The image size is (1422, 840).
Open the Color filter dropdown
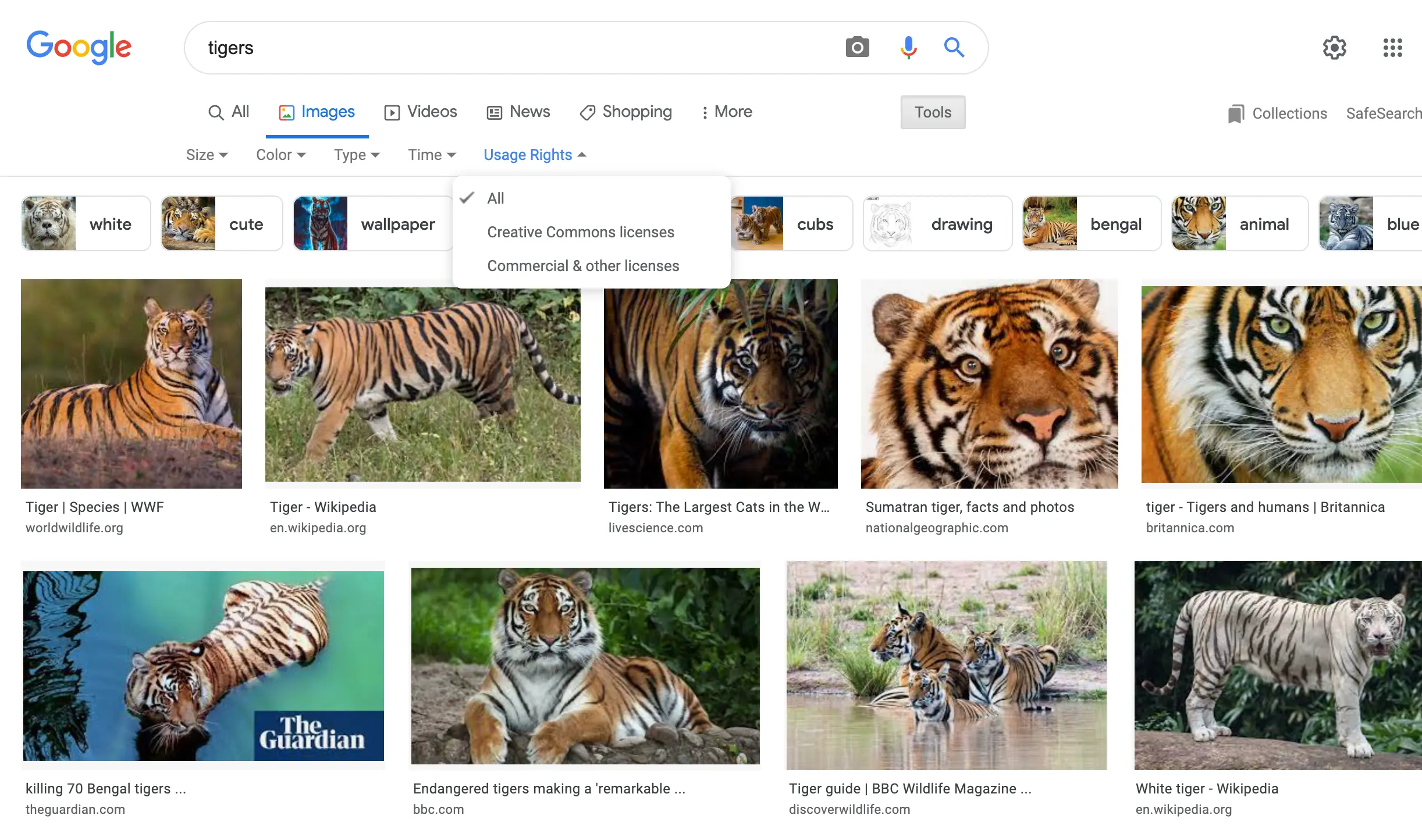[x=280, y=155]
